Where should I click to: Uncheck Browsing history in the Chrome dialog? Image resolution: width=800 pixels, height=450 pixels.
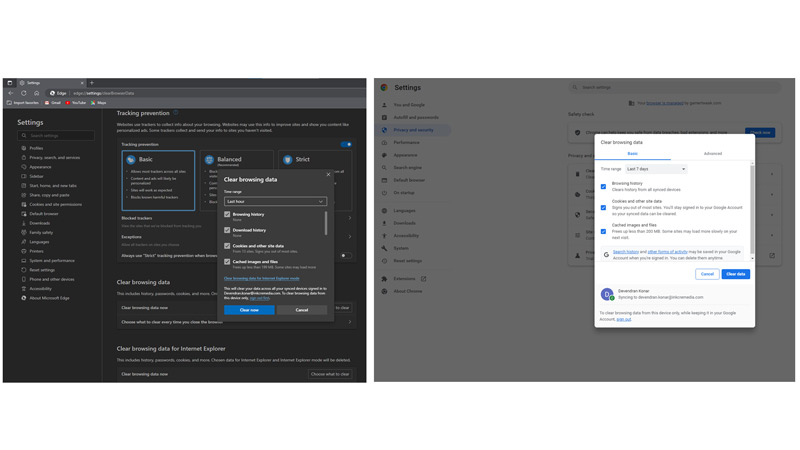coord(604,187)
